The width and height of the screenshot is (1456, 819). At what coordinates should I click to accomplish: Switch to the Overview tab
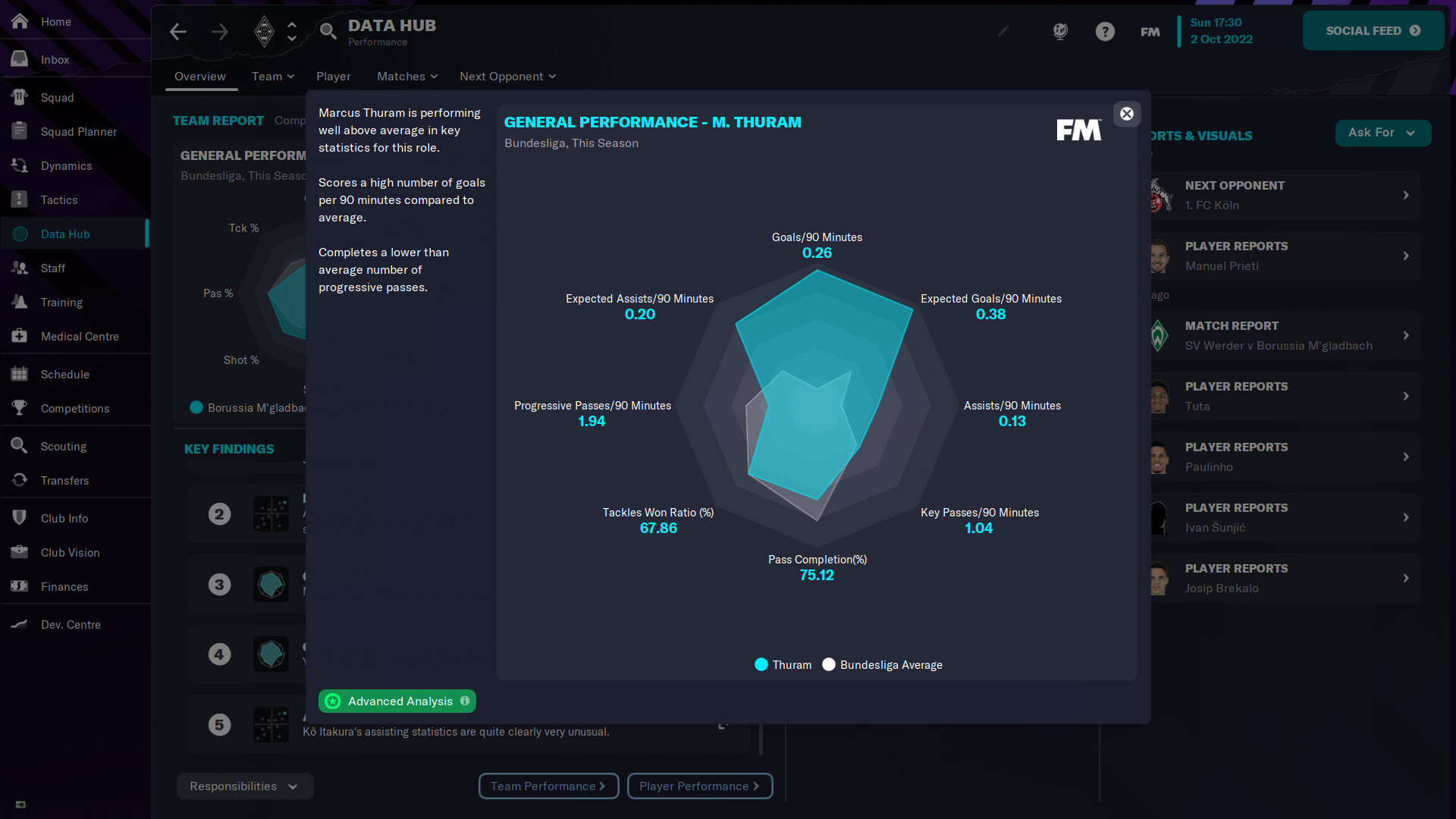coord(199,76)
